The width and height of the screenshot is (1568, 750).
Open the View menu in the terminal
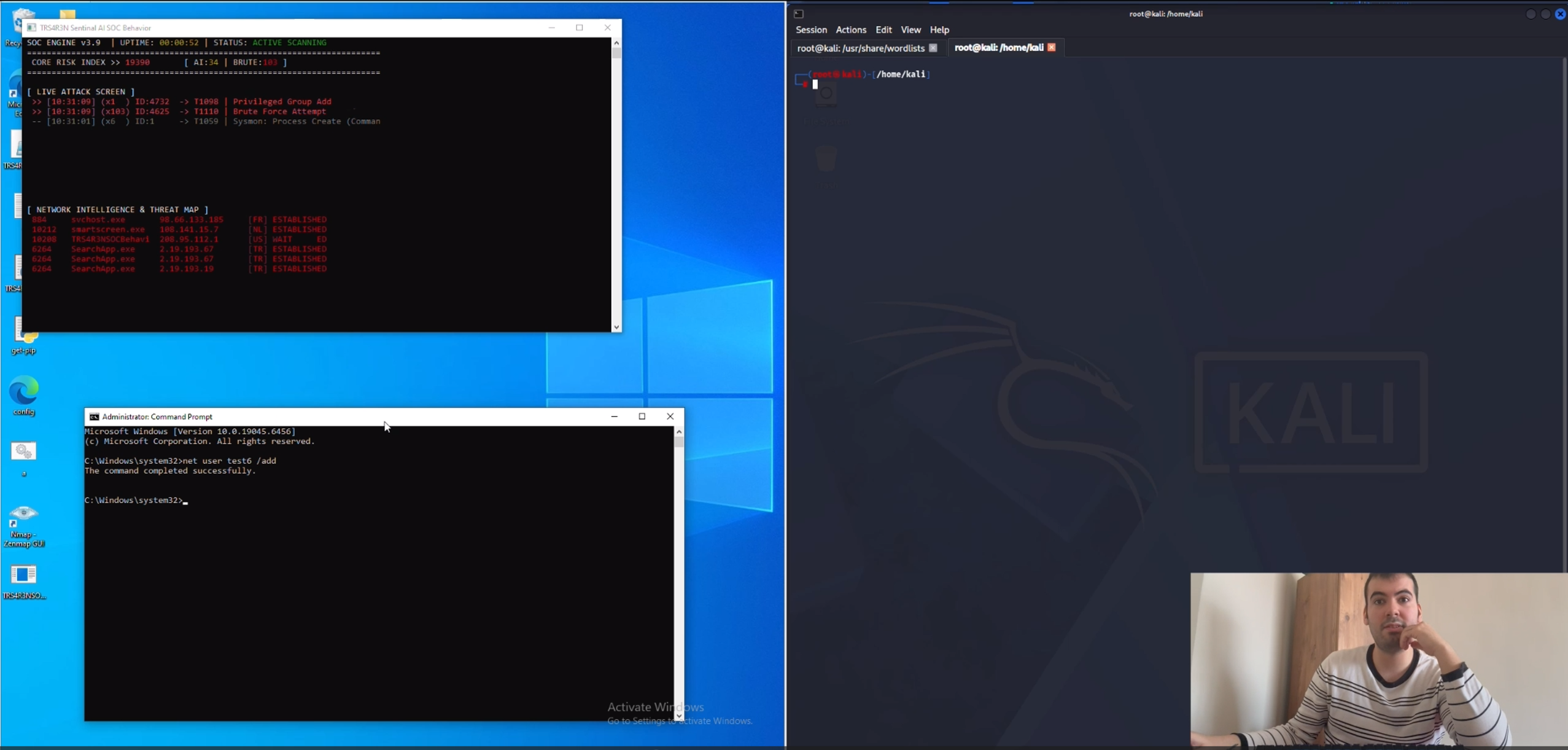click(910, 30)
